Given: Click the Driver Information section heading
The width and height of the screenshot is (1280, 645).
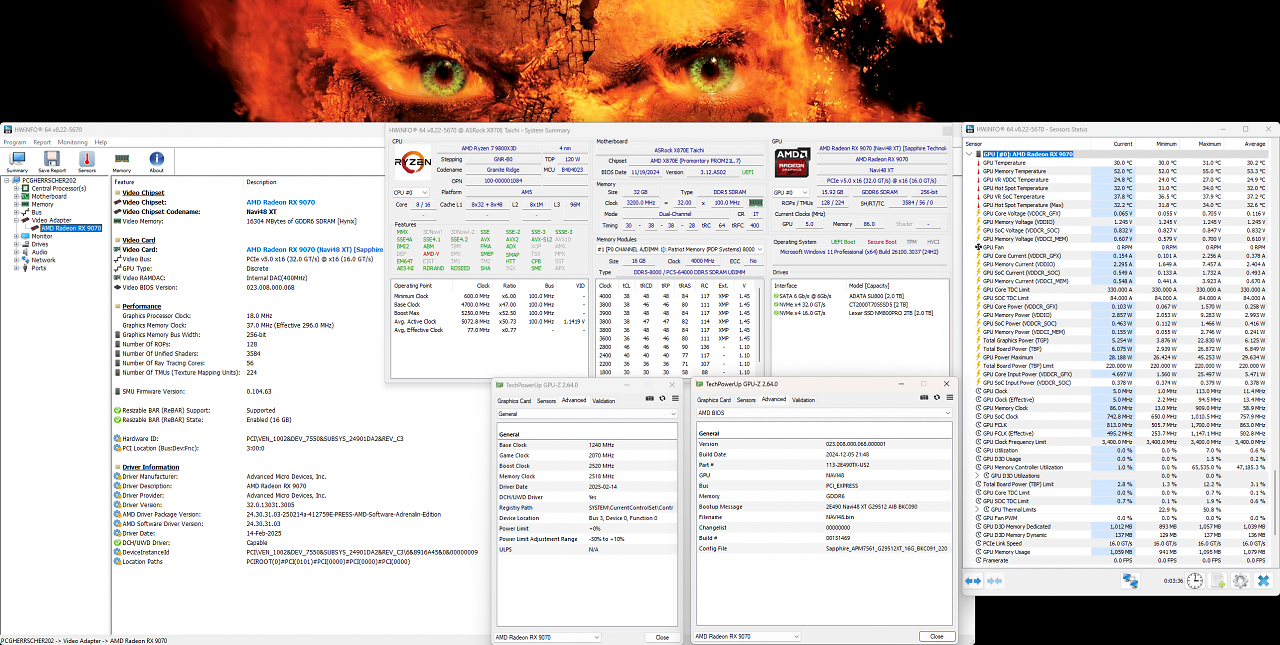Looking at the screenshot, I should pos(151,467).
